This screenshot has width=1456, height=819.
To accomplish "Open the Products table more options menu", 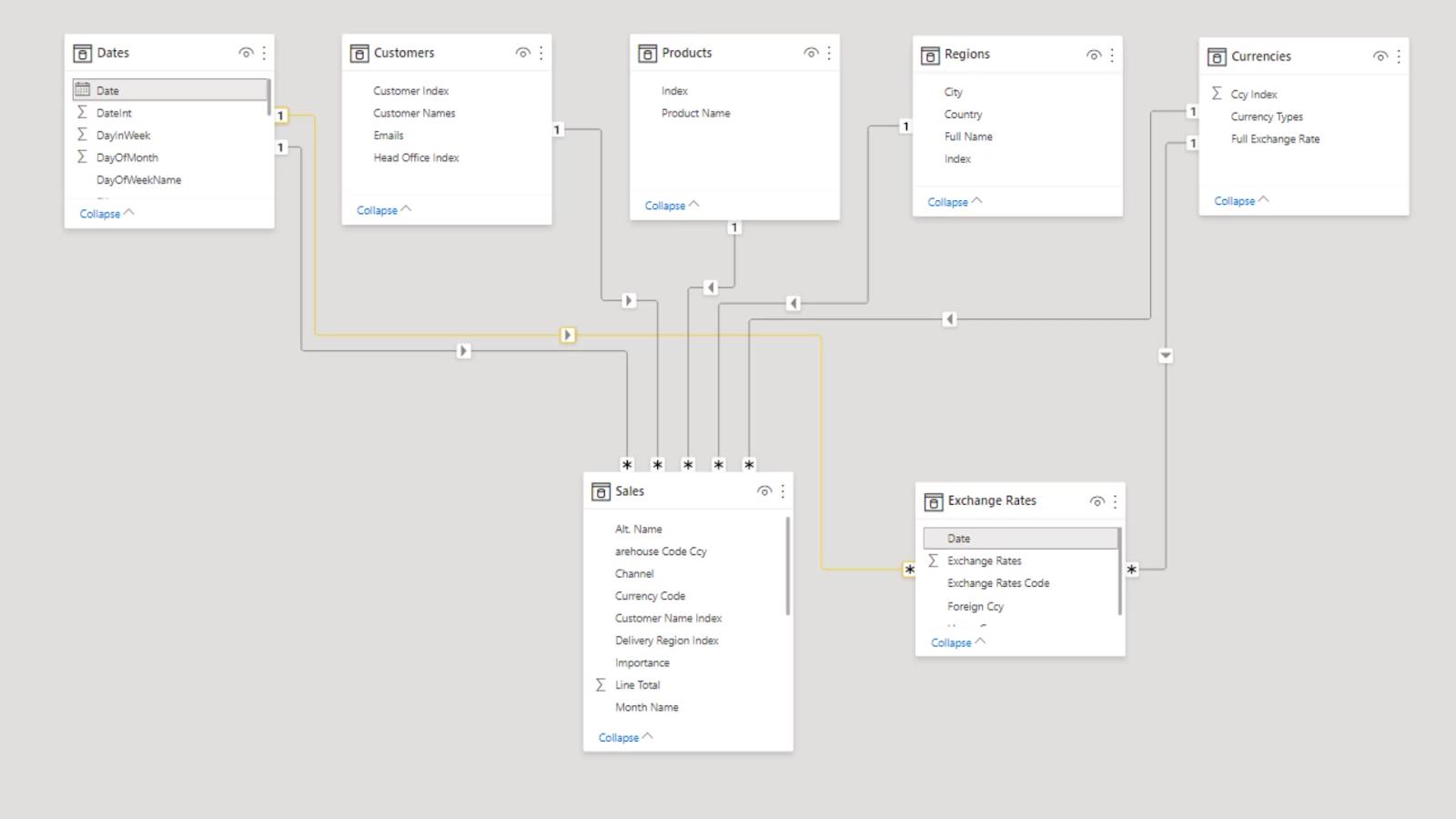I will (829, 53).
